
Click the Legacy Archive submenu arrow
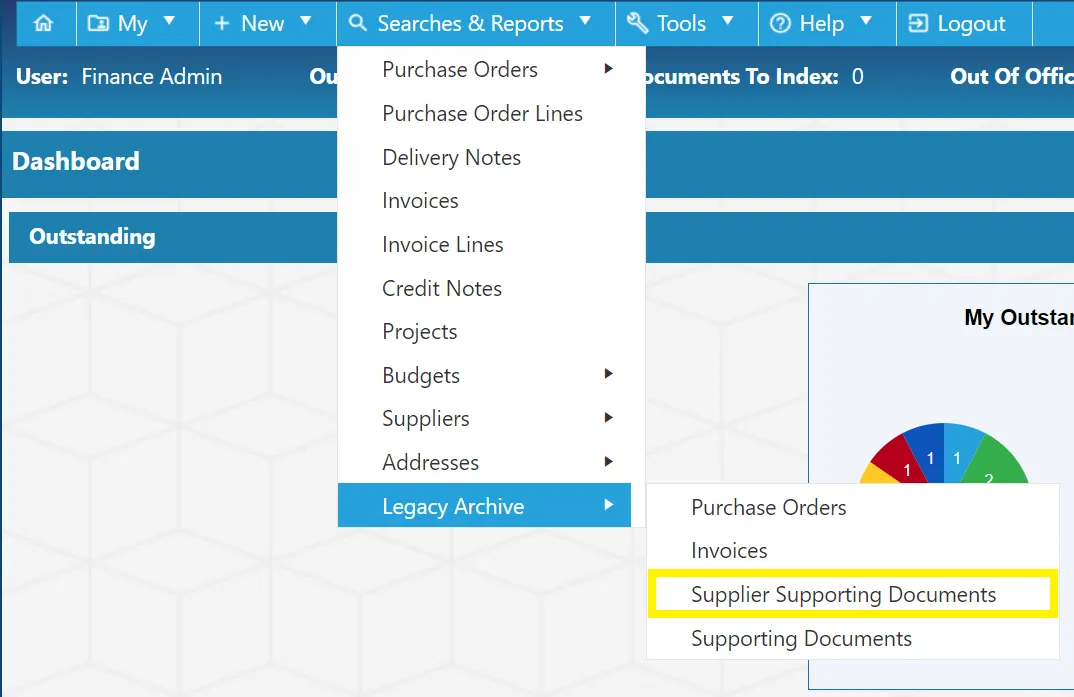point(608,505)
